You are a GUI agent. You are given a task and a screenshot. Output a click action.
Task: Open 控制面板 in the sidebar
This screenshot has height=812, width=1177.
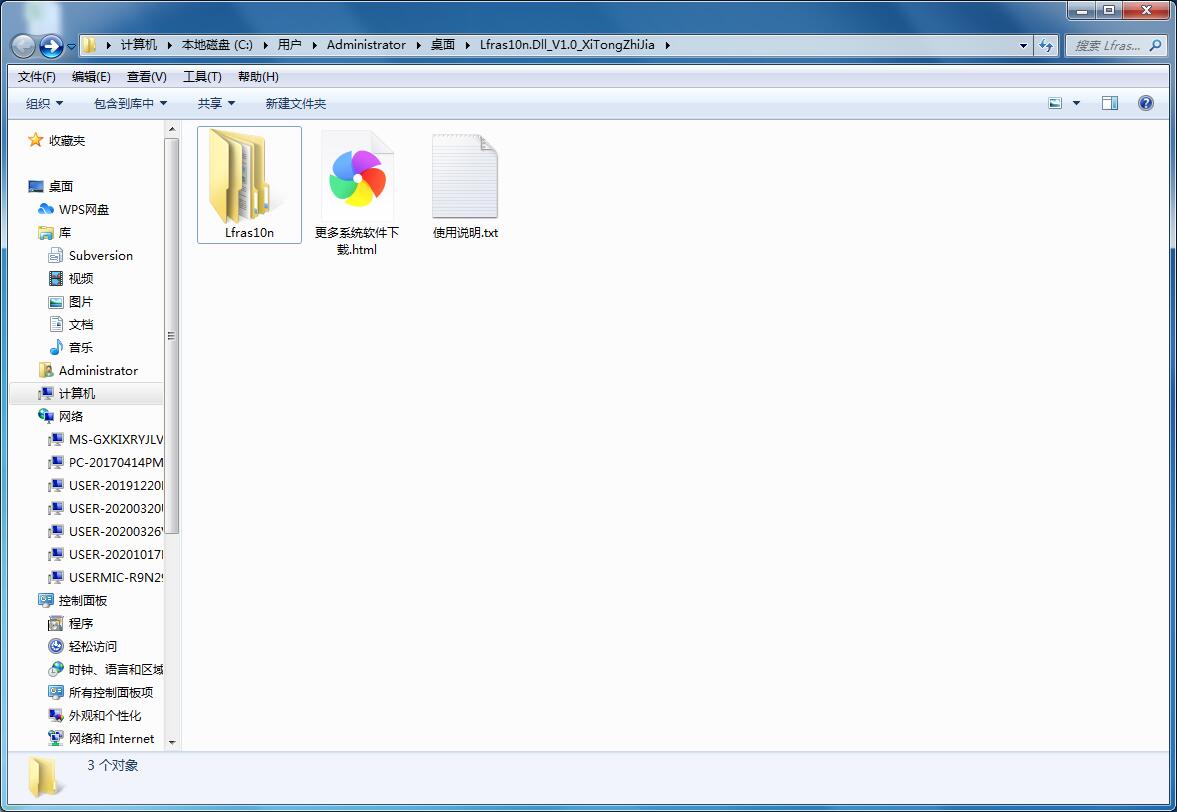coord(83,600)
